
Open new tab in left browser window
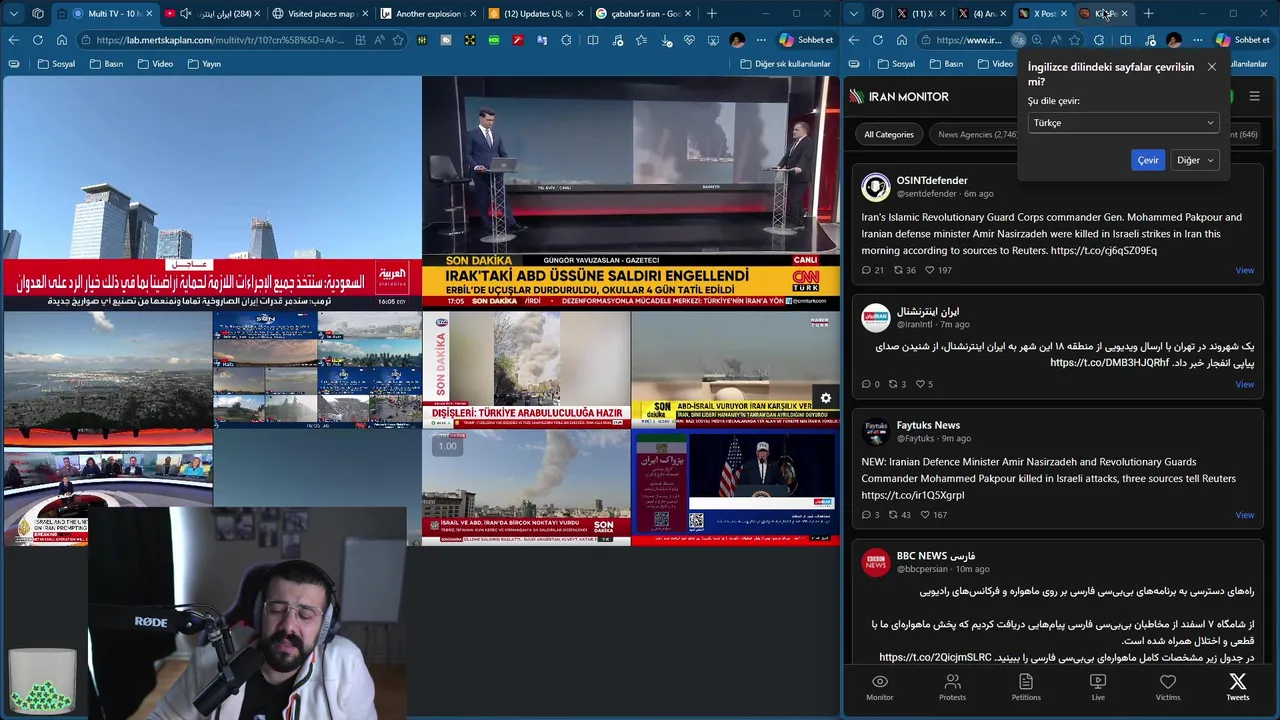[712, 14]
